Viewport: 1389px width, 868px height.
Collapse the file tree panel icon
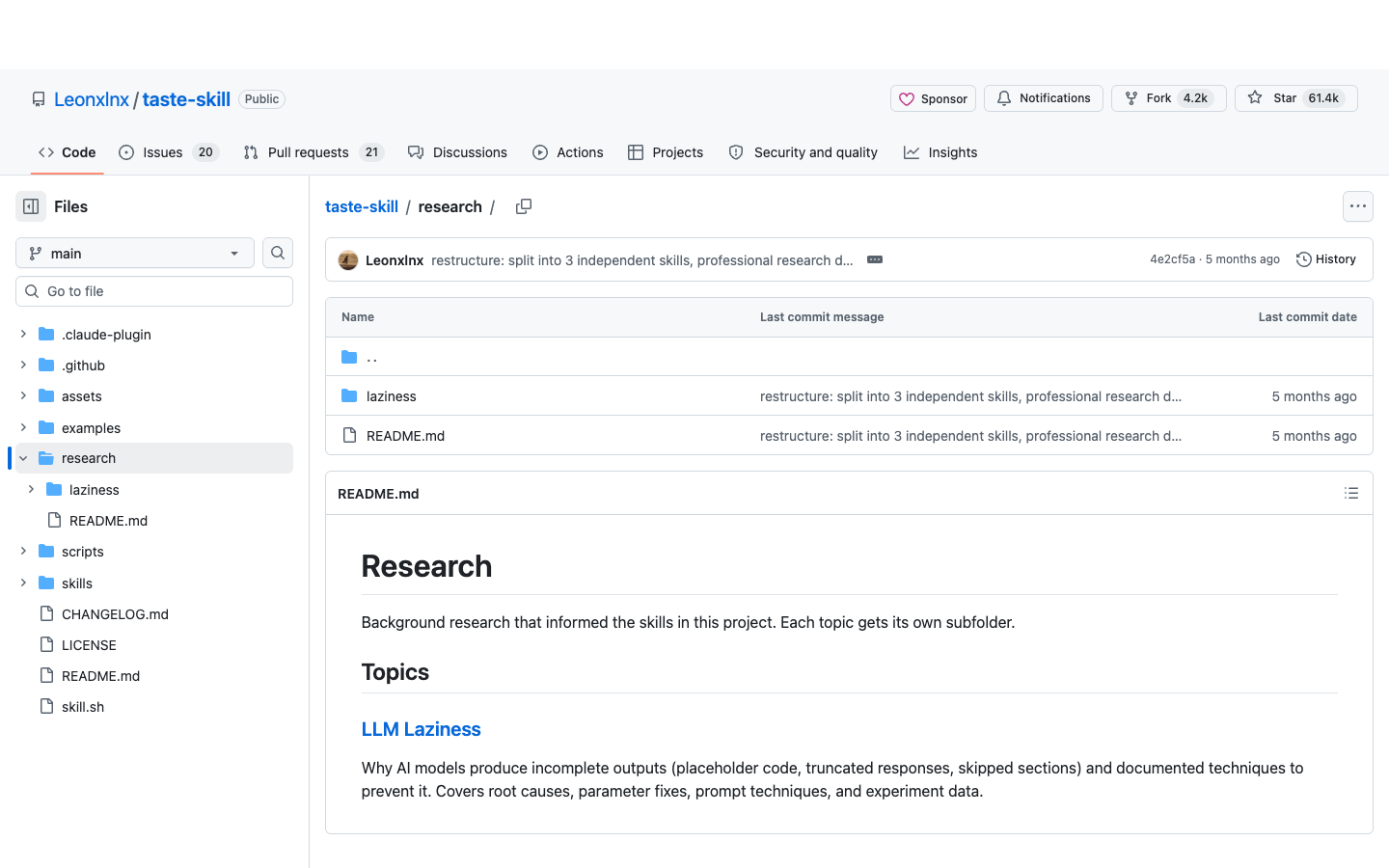point(31,206)
